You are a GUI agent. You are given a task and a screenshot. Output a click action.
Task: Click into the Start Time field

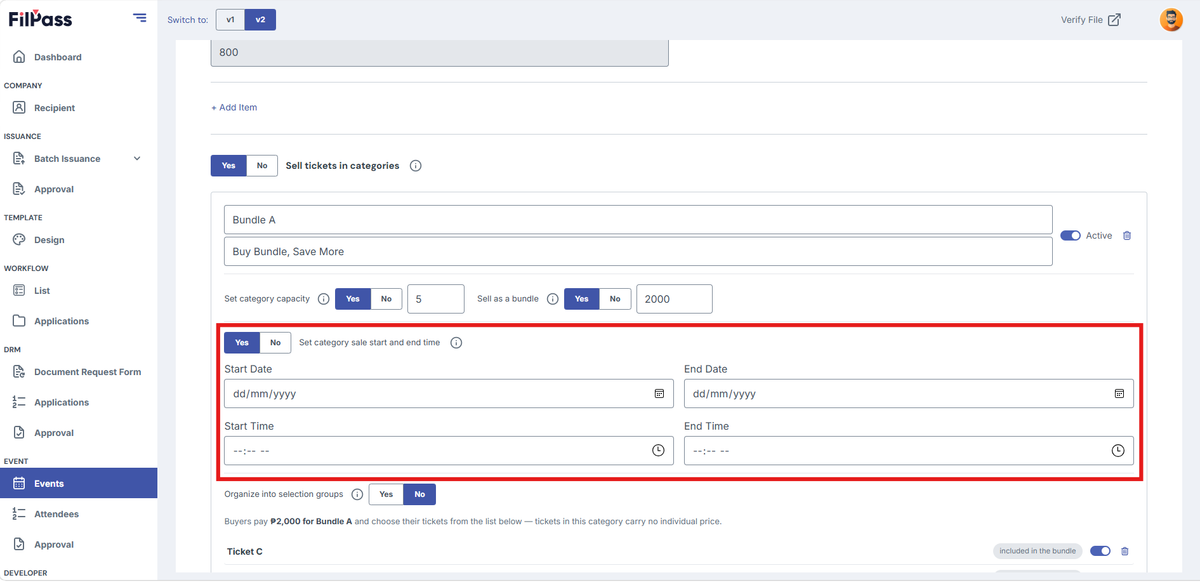pyautogui.click(x=449, y=451)
